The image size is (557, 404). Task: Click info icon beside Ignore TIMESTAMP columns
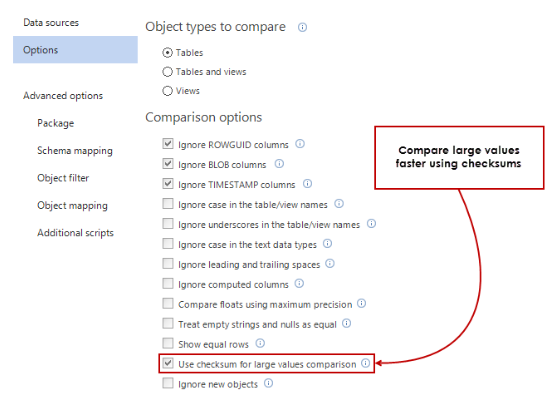pyautogui.click(x=307, y=184)
